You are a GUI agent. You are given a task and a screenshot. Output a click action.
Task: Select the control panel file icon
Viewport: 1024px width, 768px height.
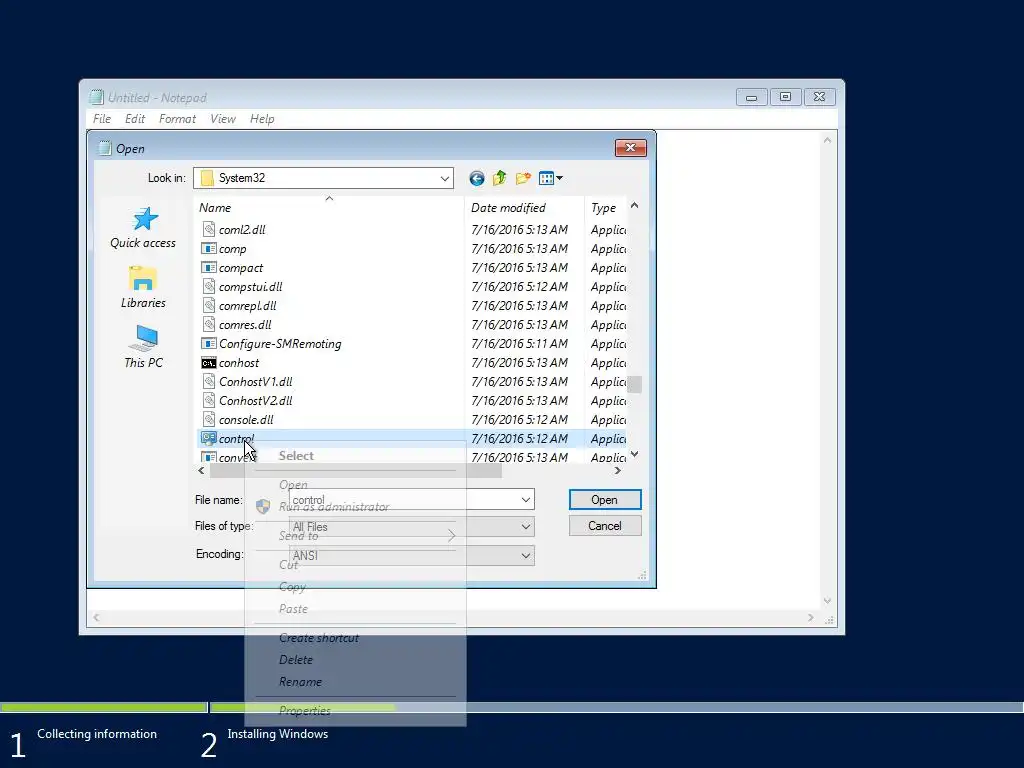tap(208, 438)
